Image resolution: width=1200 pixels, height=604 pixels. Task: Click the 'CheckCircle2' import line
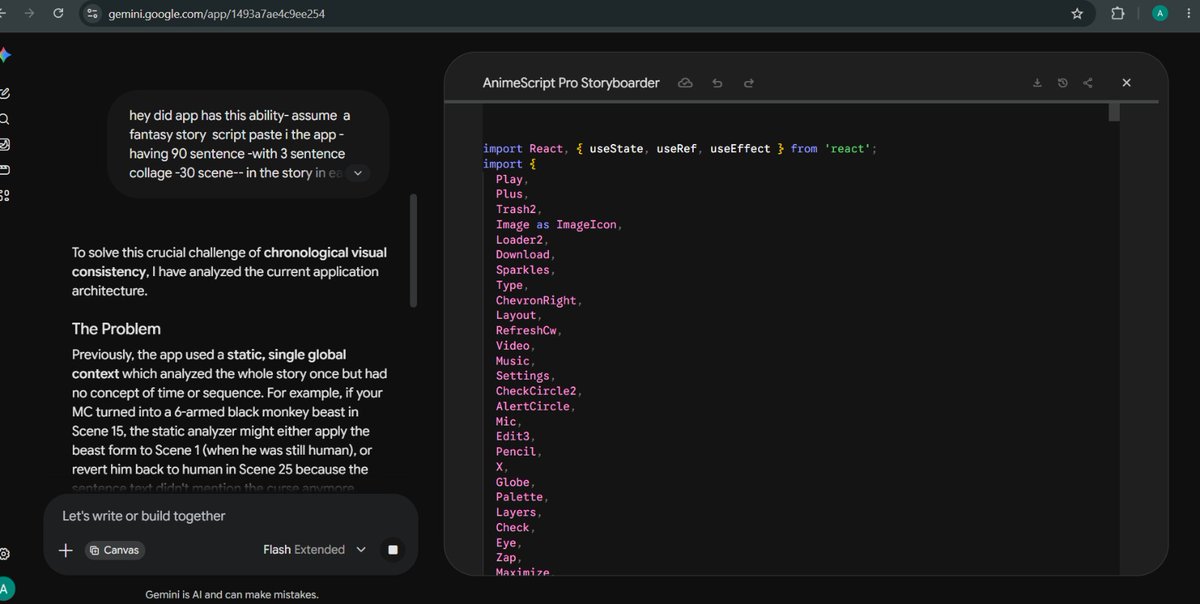click(x=536, y=391)
